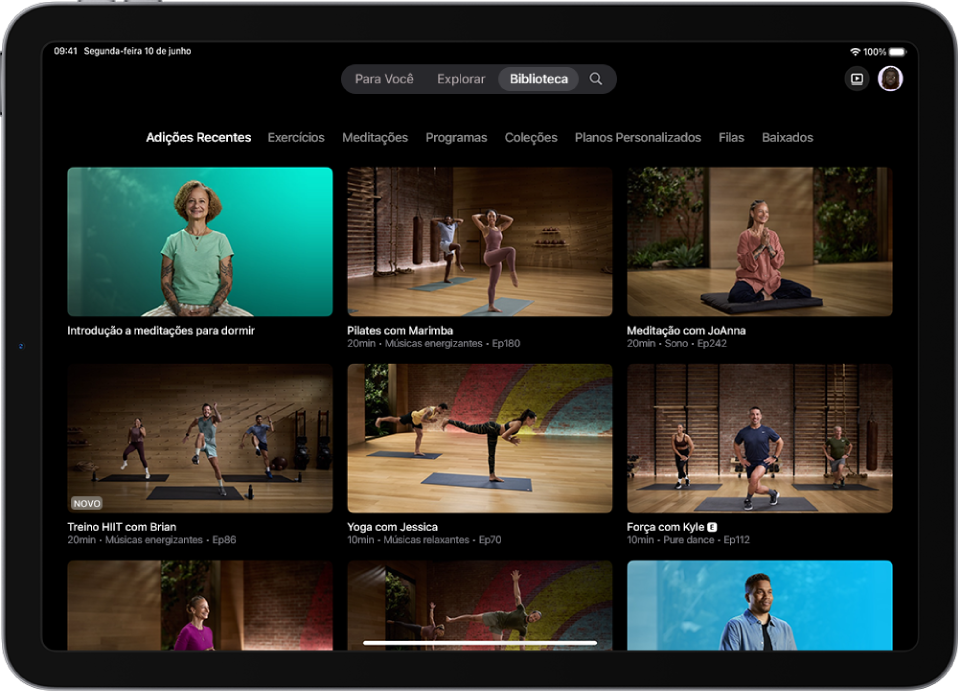
Task: Open the Exercícios category
Action: [x=296, y=137]
